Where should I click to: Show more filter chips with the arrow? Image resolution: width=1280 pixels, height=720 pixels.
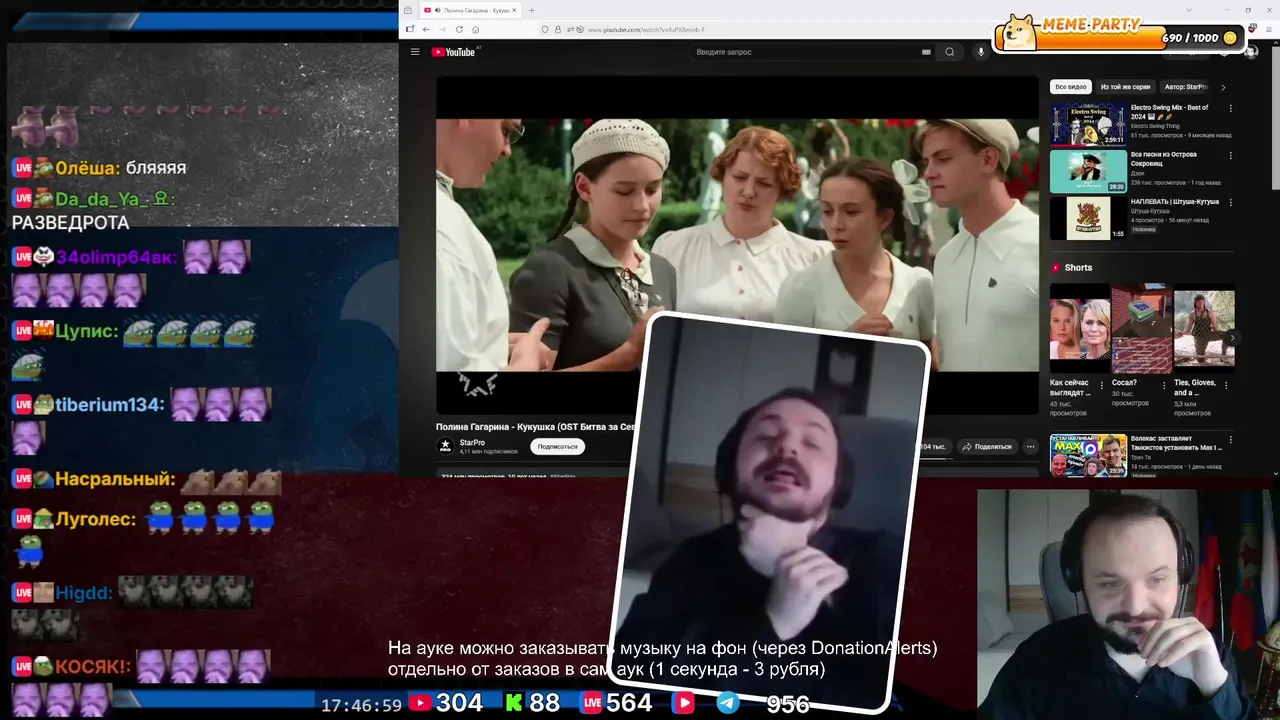click(1223, 87)
